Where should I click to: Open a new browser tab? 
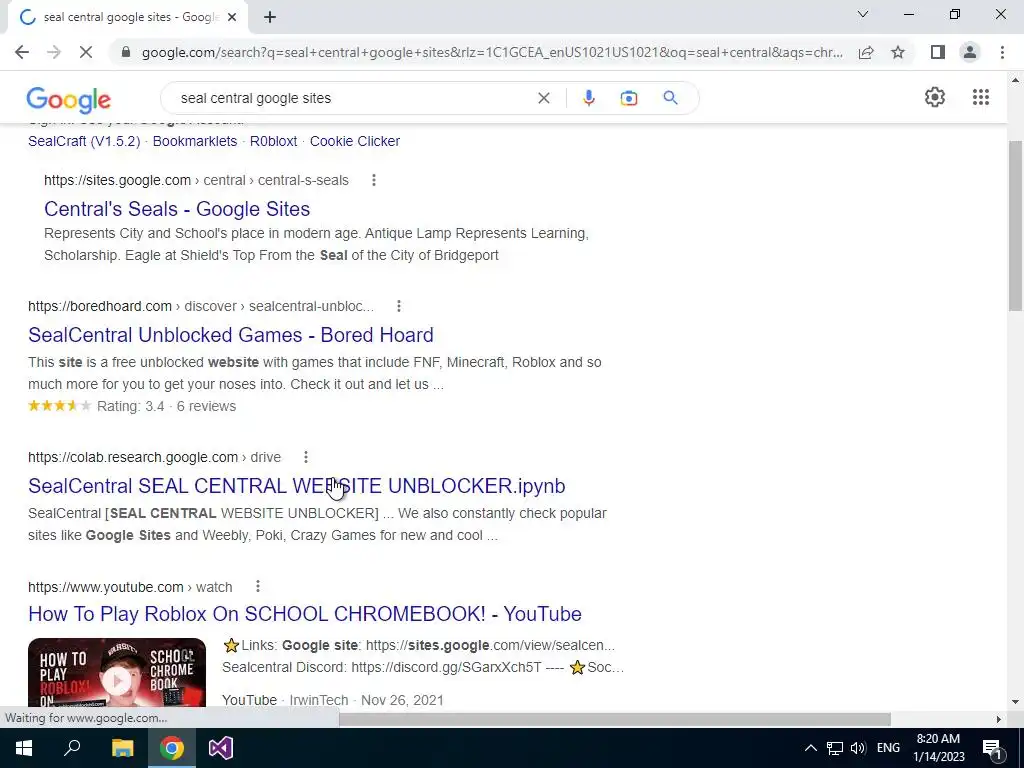coord(270,17)
